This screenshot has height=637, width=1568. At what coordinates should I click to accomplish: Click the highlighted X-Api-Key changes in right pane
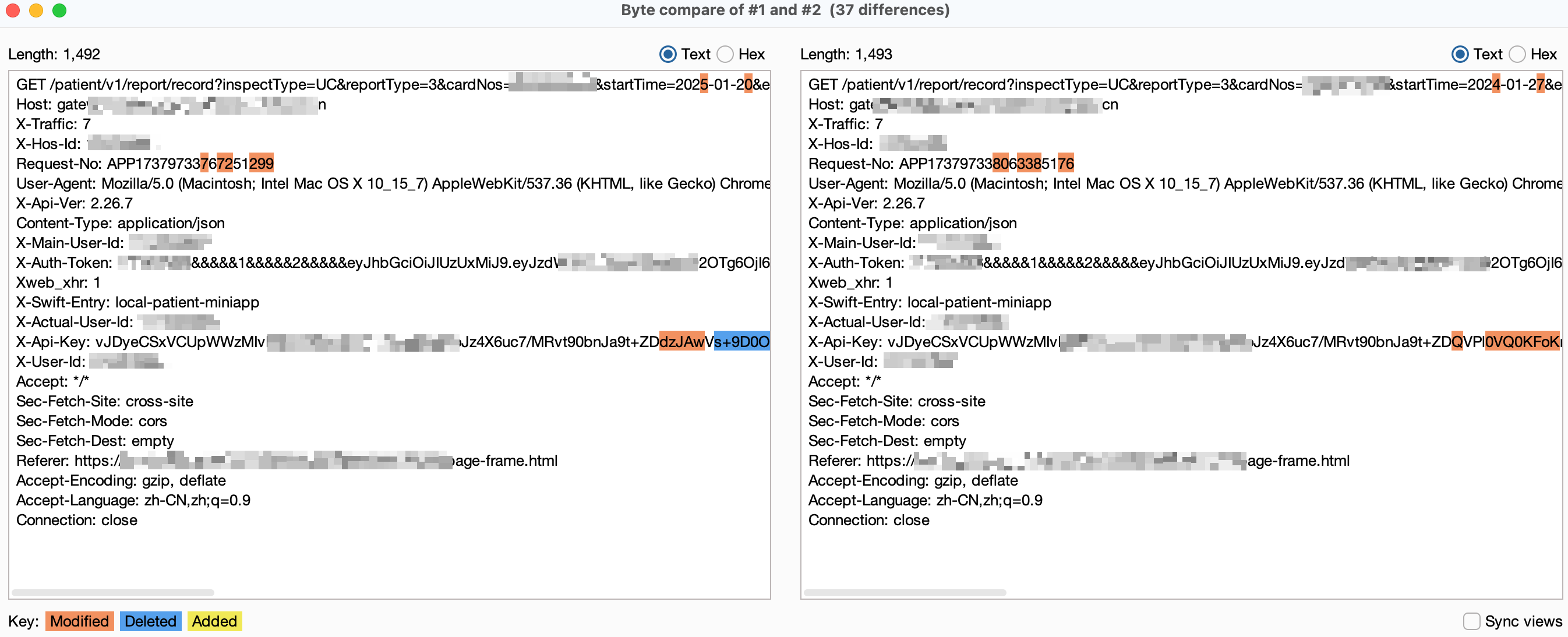pyautogui.click(x=1521, y=342)
